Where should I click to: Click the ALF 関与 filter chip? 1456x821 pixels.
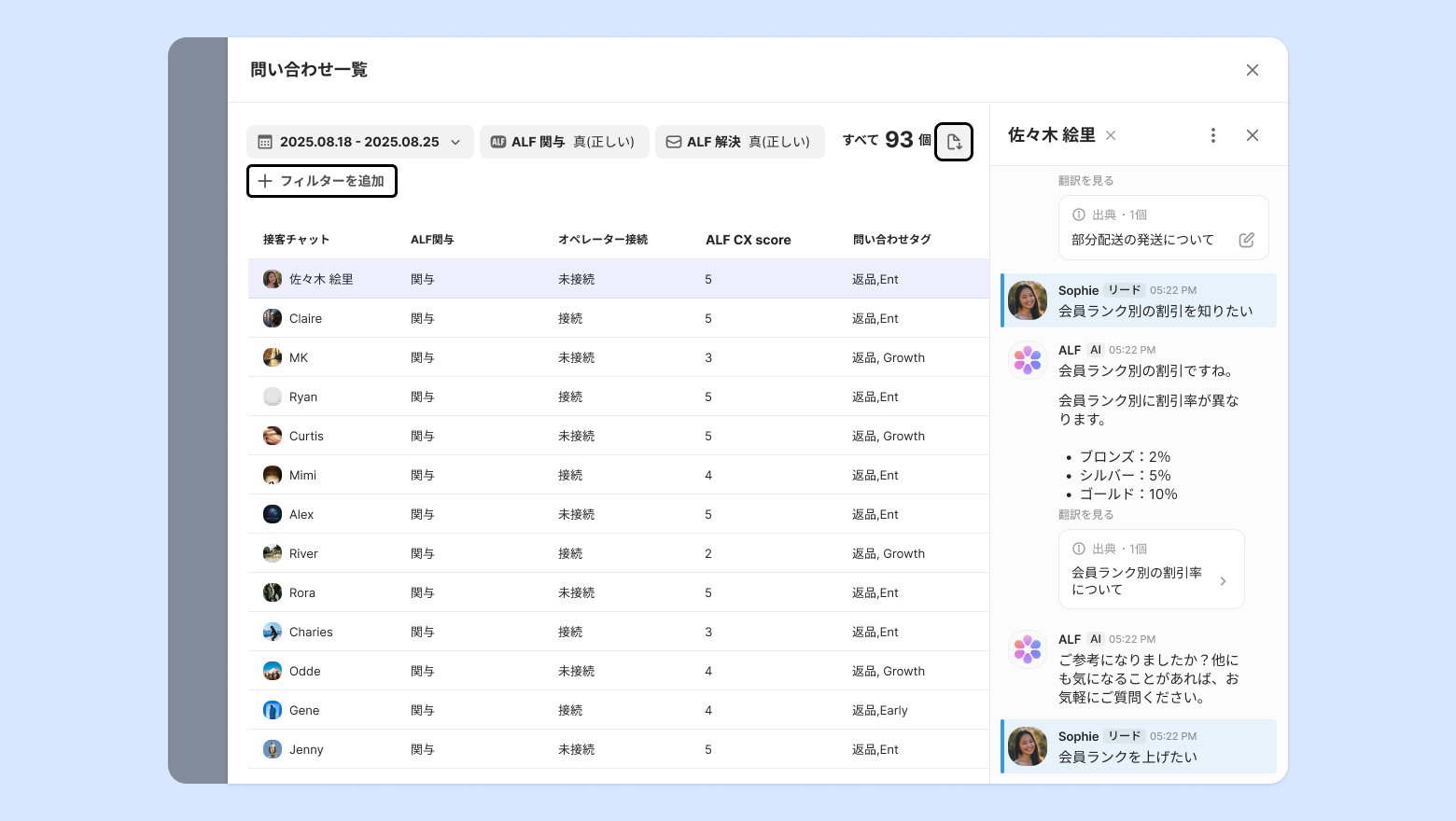pyautogui.click(x=564, y=142)
